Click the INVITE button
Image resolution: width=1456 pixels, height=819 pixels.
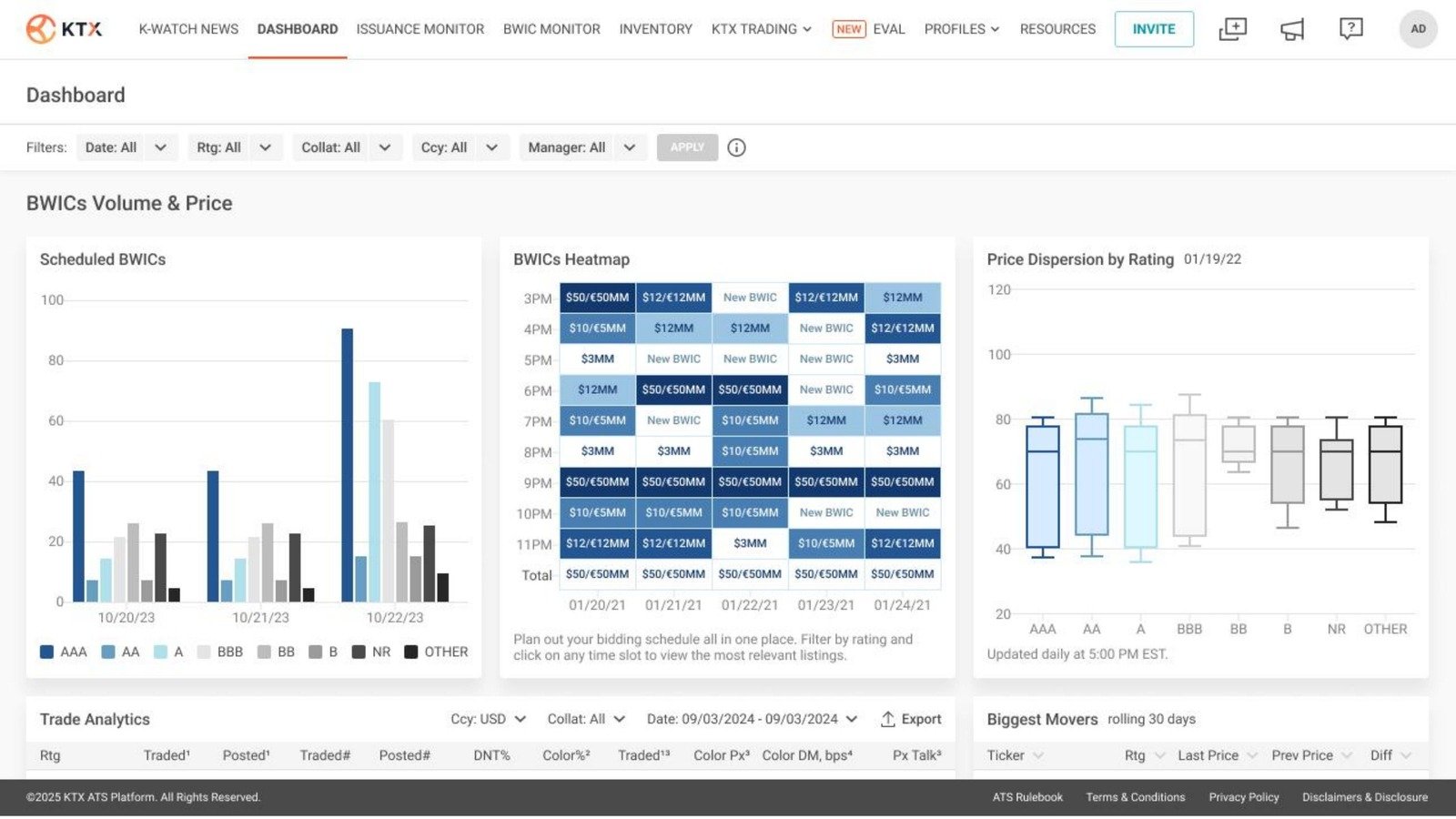pos(1154,29)
